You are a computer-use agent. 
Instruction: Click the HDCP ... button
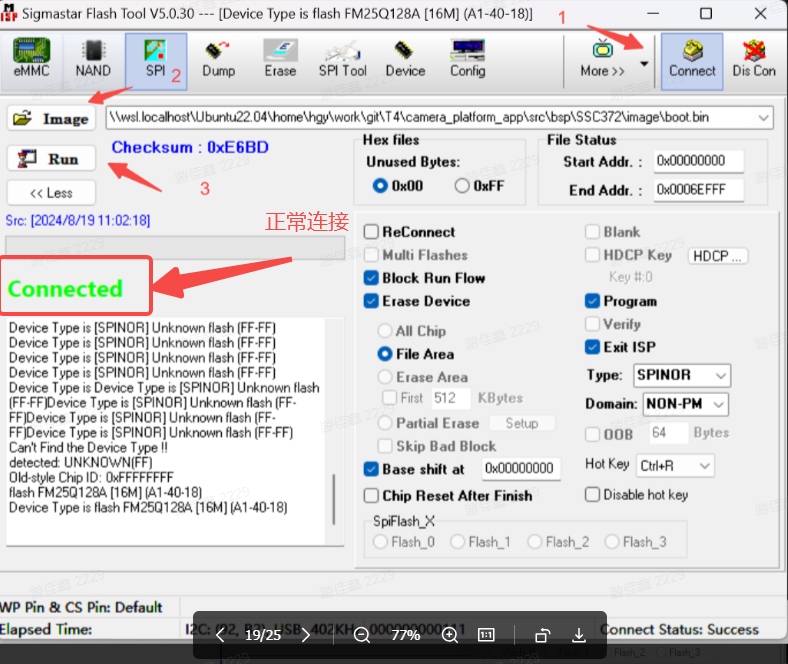pyautogui.click(x=717, y=256)
